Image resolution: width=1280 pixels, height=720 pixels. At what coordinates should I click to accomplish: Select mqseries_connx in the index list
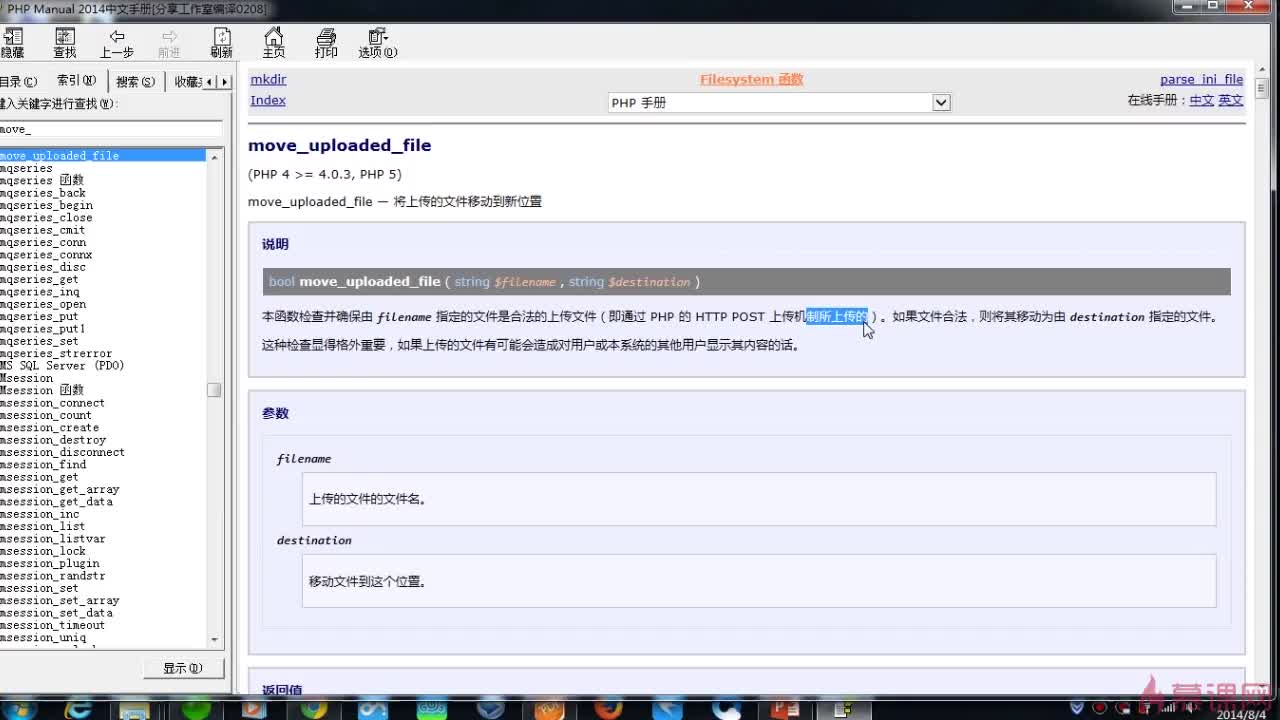click(46, 255)
